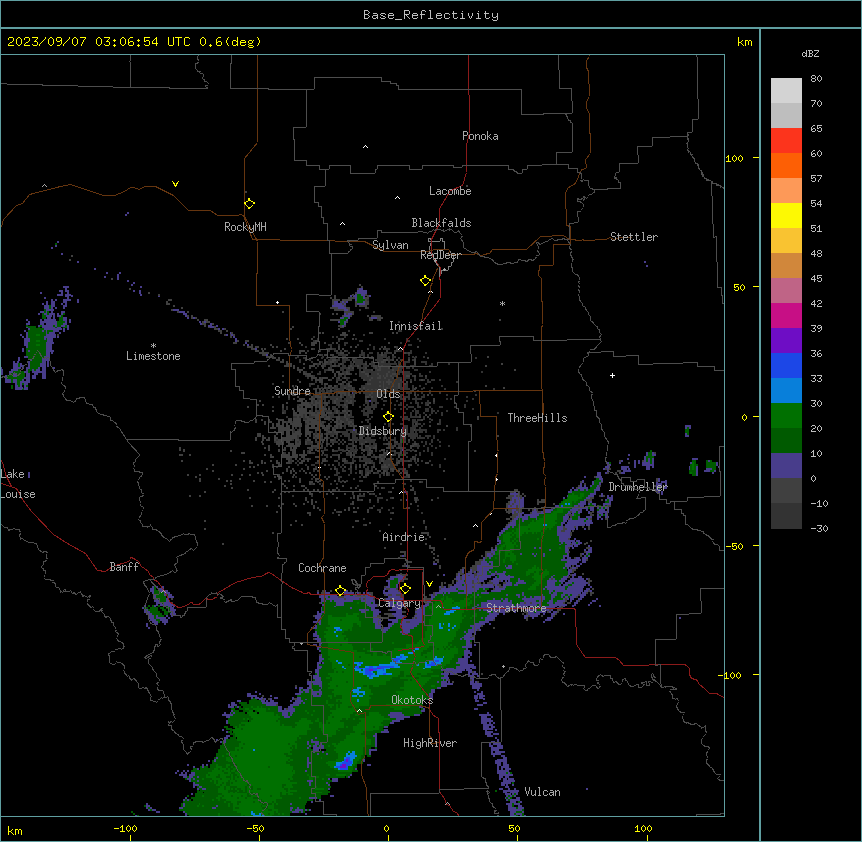Click the Drumheller label

(x=638, y=487)
